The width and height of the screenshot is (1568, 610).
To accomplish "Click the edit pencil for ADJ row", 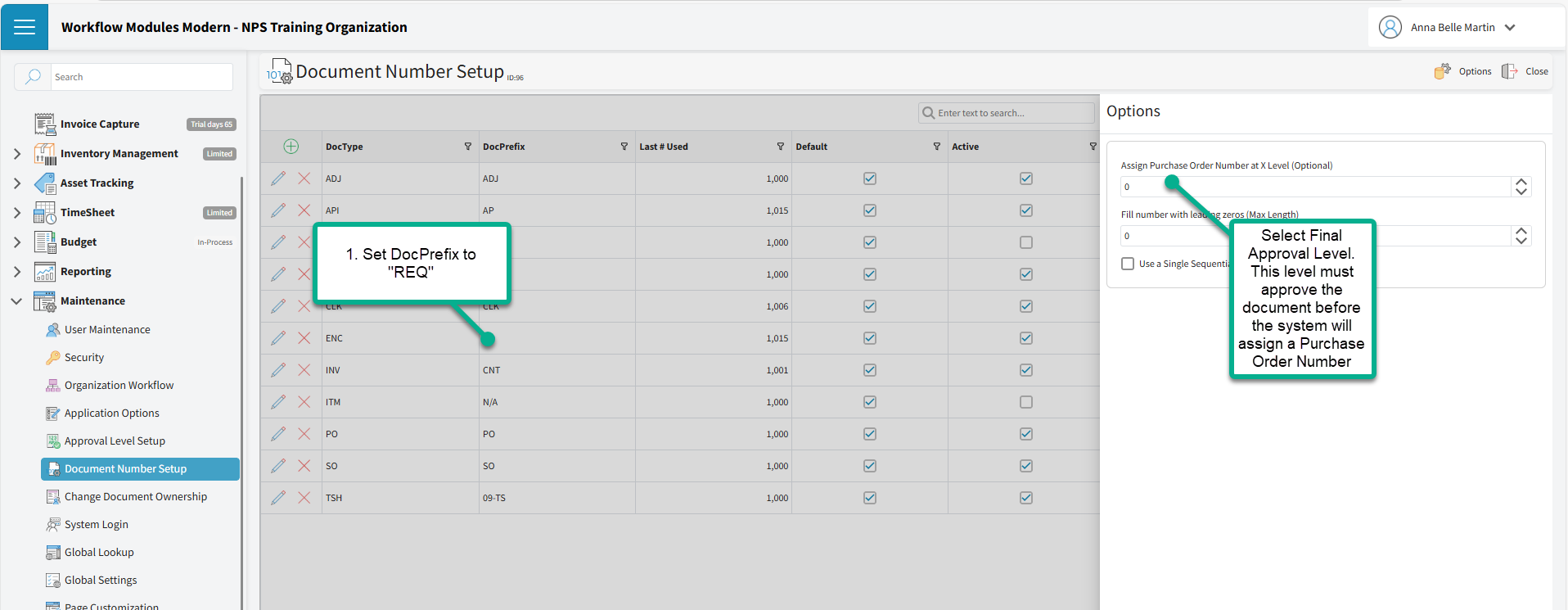I will [x=278, y=178].
